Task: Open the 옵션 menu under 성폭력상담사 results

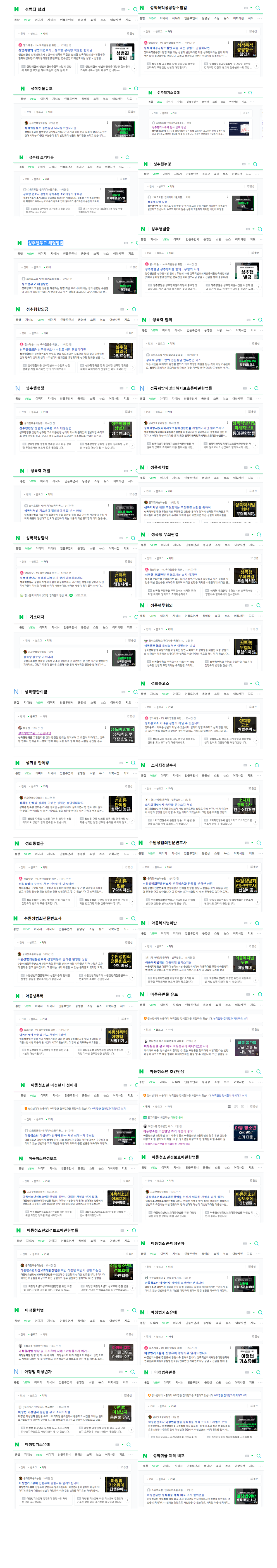Action: click(129, 561)
